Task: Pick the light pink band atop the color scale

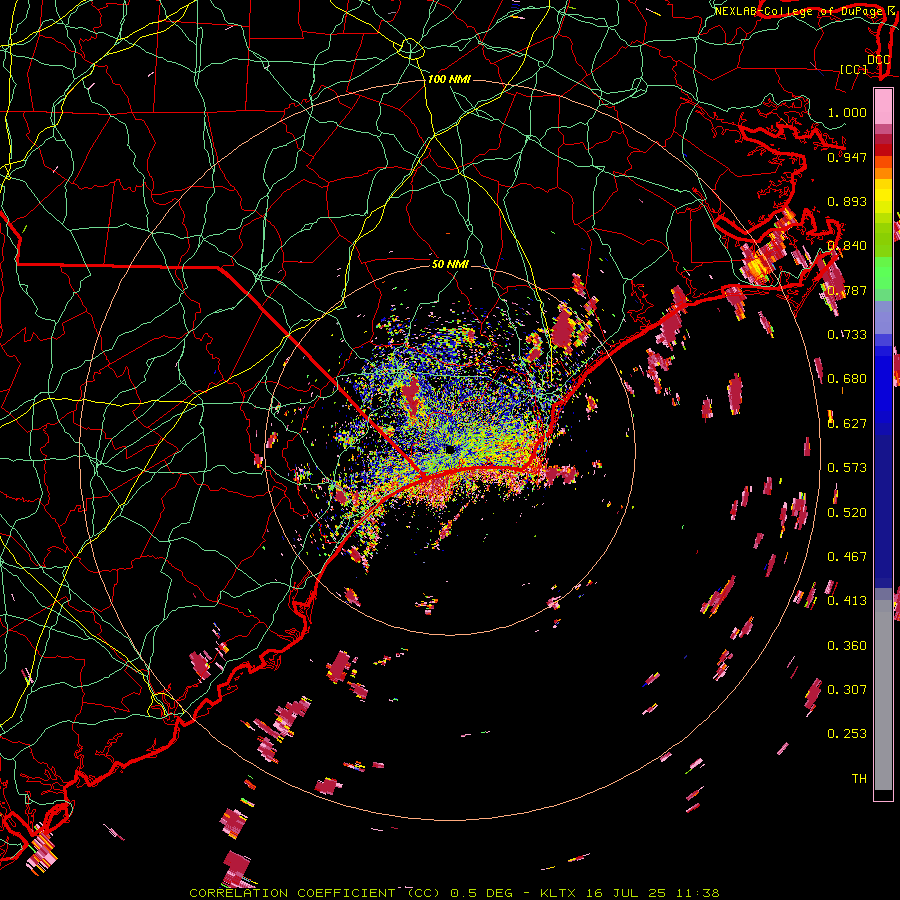Action: point(883,107)
